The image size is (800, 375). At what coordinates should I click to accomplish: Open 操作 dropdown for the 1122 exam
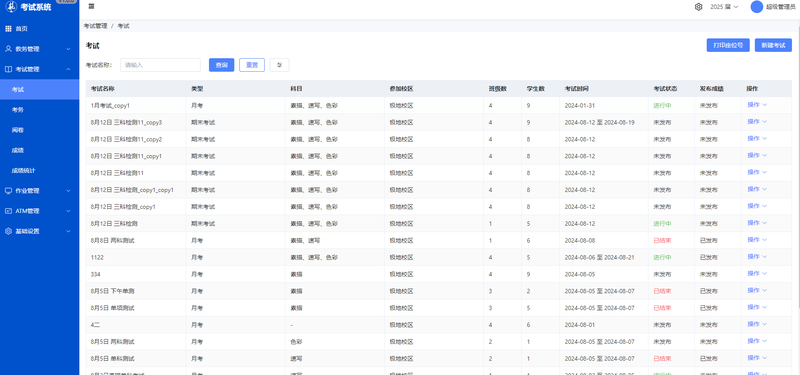tap(757, 256)
